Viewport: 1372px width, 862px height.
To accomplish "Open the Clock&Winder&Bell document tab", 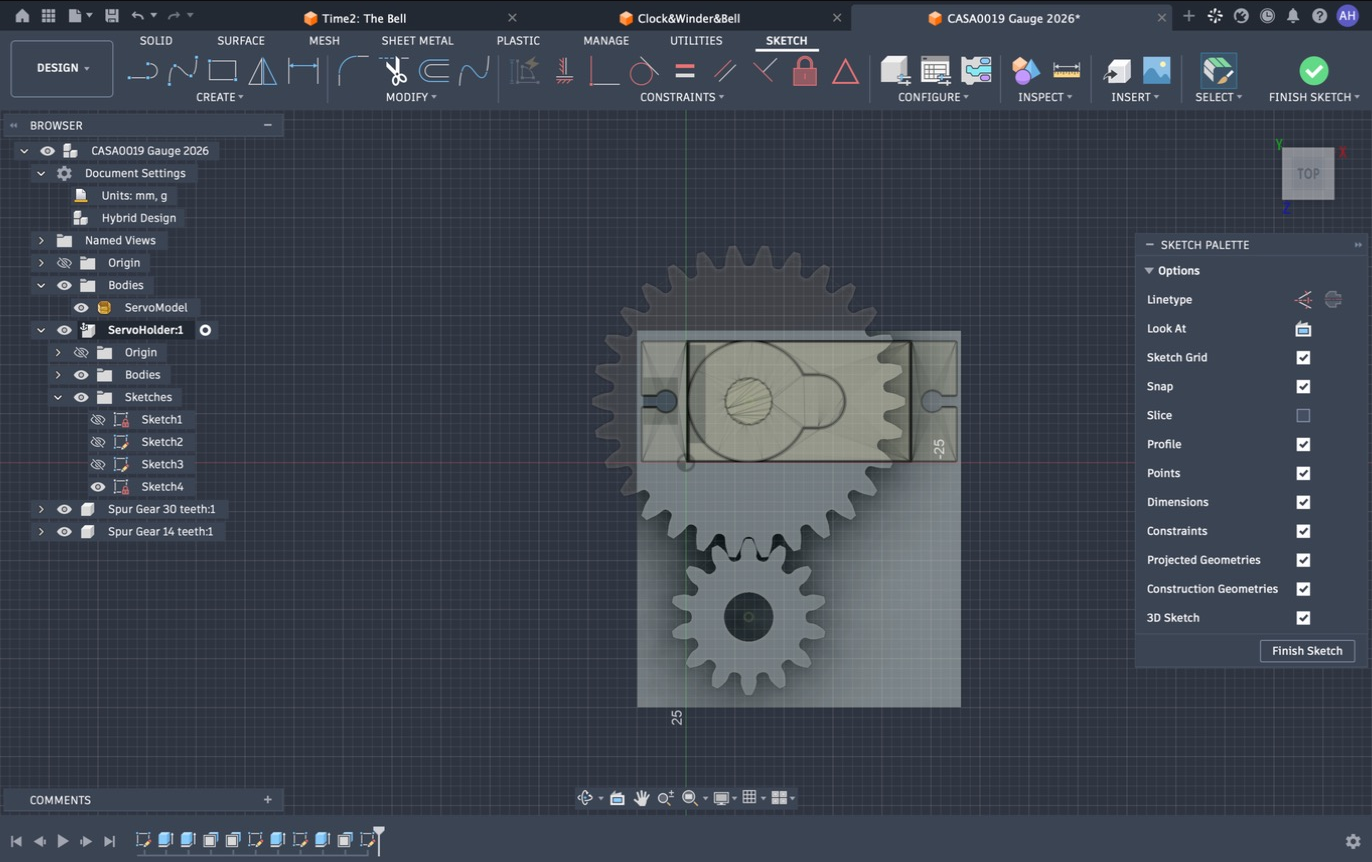I will (x=688, y=18).
